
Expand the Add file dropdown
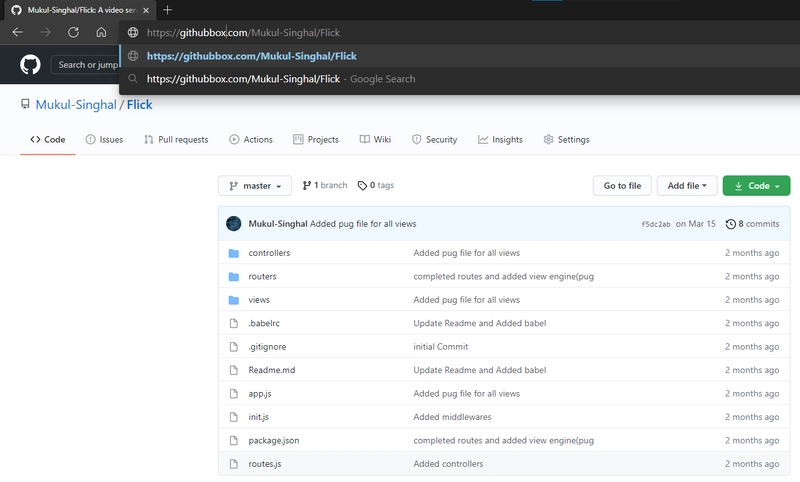[687, 186]
